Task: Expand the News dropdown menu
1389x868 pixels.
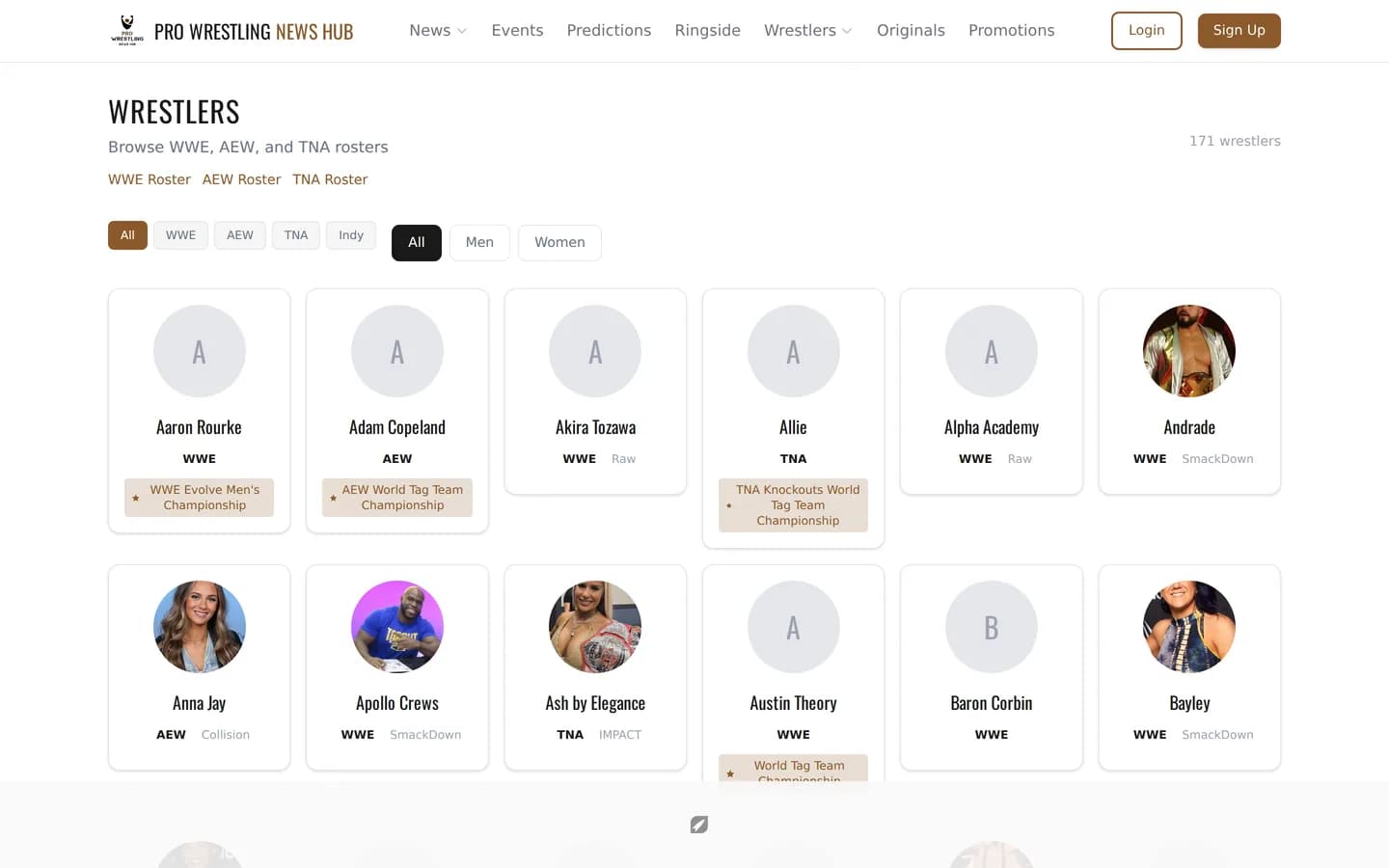Action: (x=438, y=31)
